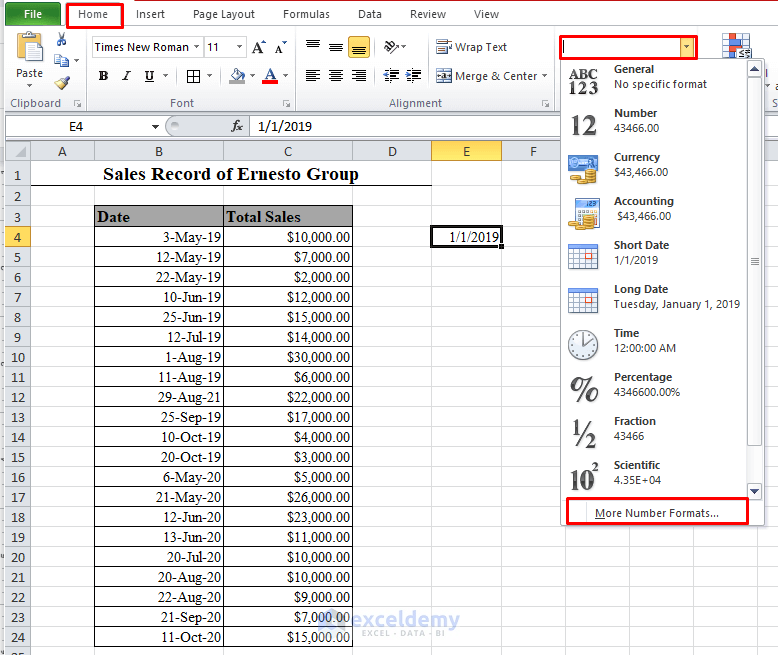Expand underline style options arrow

tap(165, 76)
